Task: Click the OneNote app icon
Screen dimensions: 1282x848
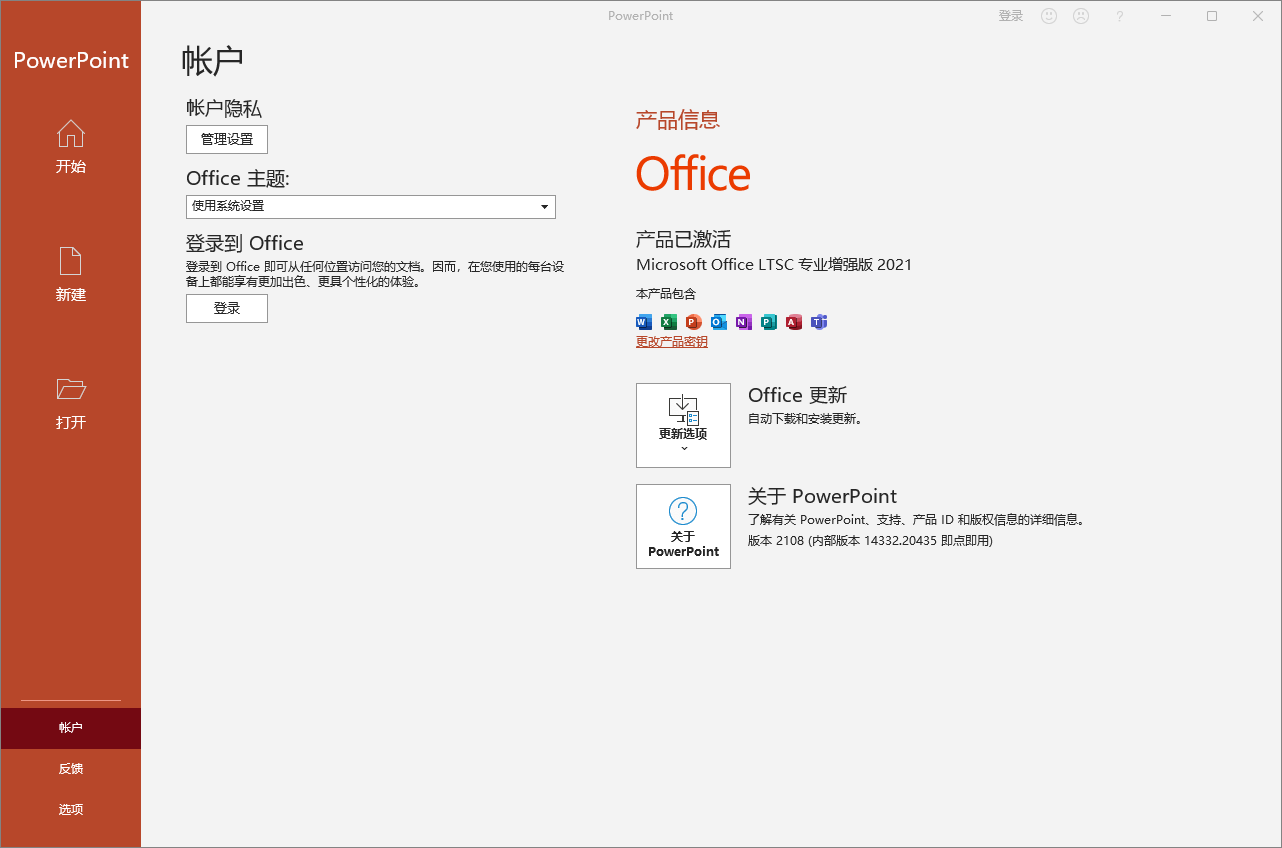Action: tap(744, 322)
